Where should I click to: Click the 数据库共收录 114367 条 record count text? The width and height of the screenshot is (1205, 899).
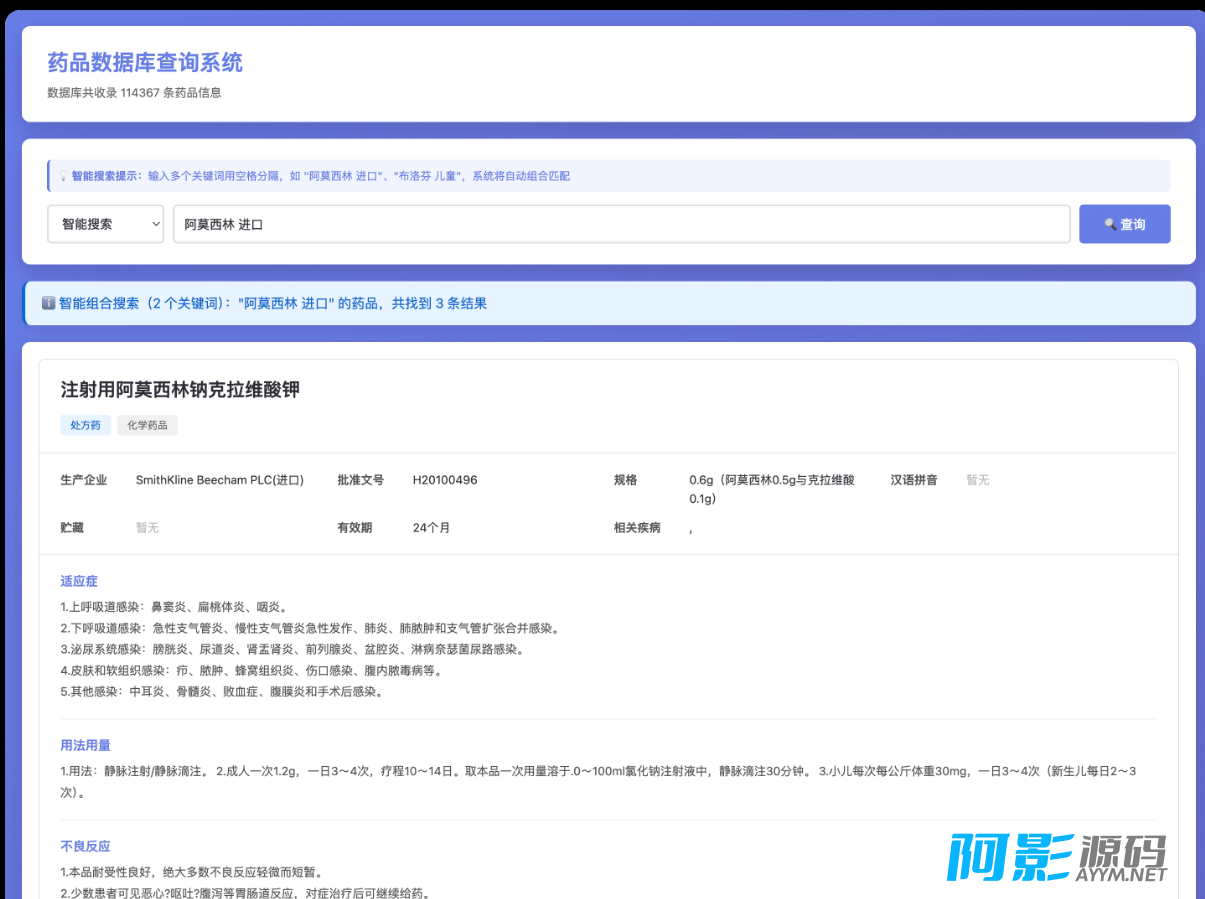click(x=134, y=93)
